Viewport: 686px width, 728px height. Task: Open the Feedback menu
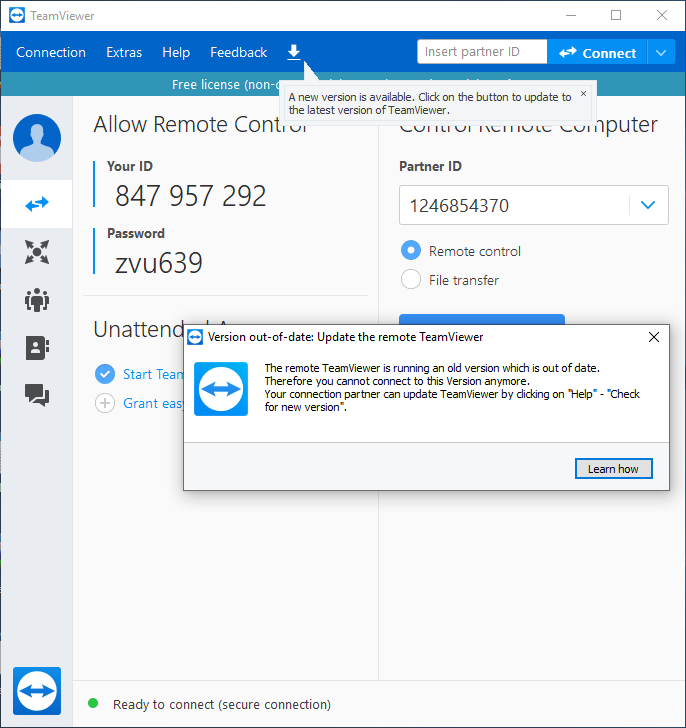coord(239,52)
